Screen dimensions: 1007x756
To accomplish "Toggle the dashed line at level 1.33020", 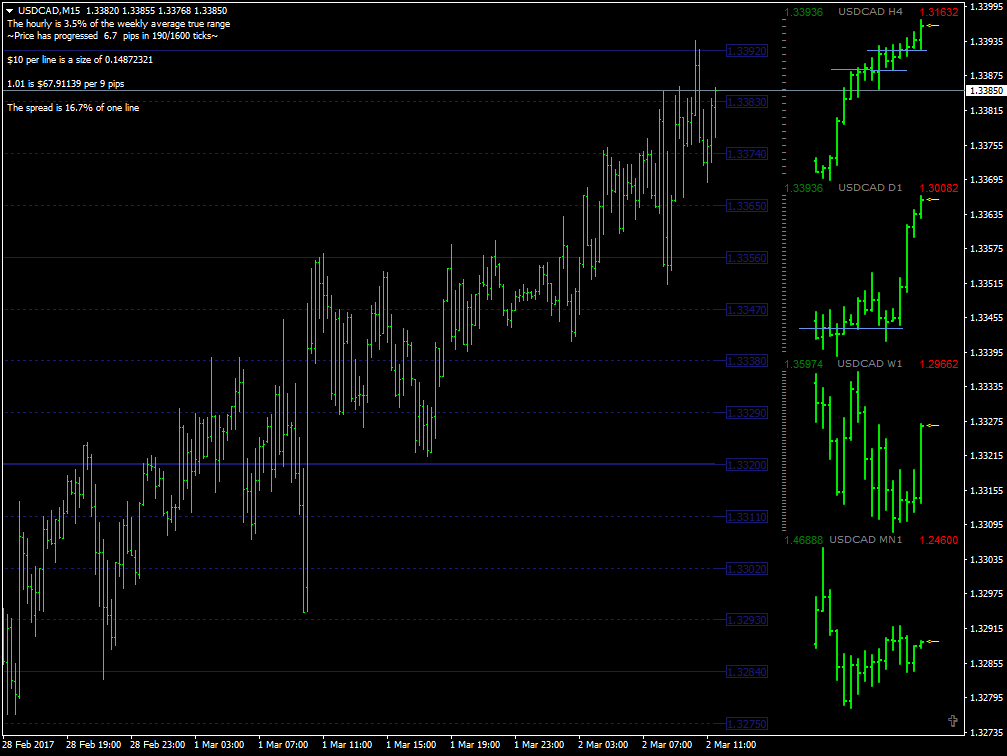I will [x=400, y=566].
